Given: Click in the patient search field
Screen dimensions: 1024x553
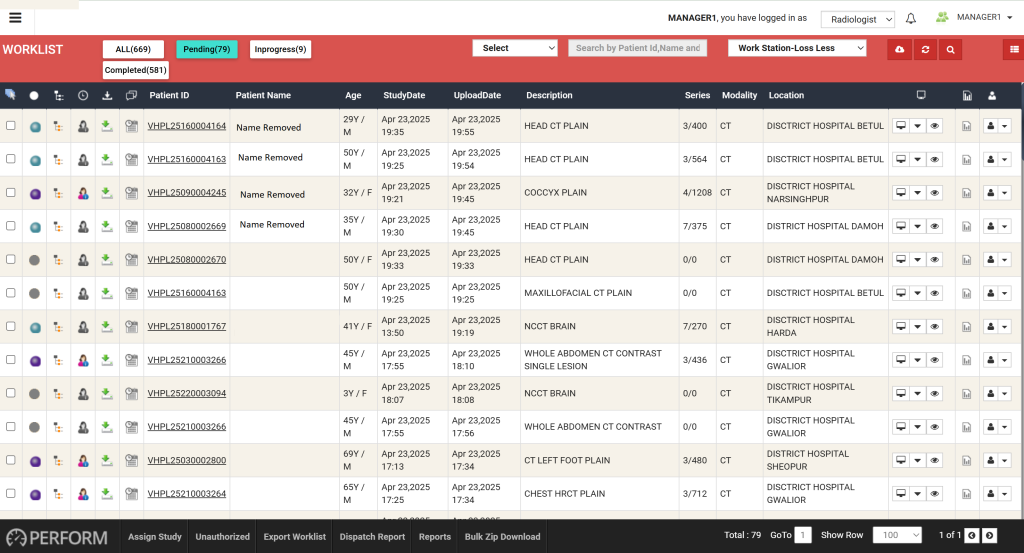Looking at the screenshot, I should pyautogui.click(x=637, y=48).
